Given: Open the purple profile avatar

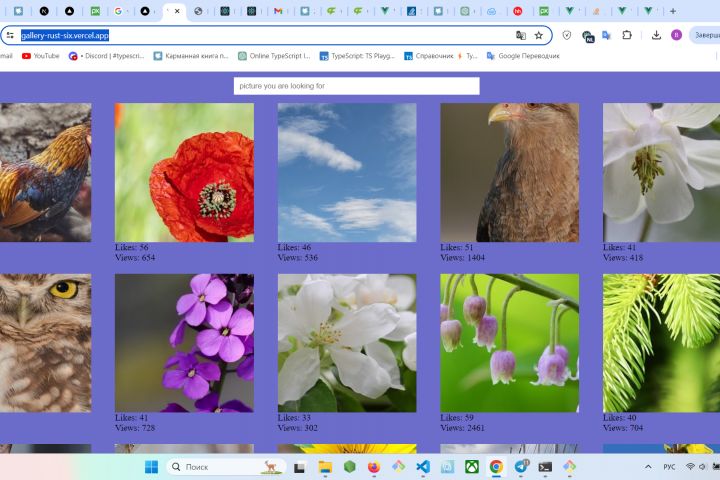Looking at the screenshot, I should point(676,35).
